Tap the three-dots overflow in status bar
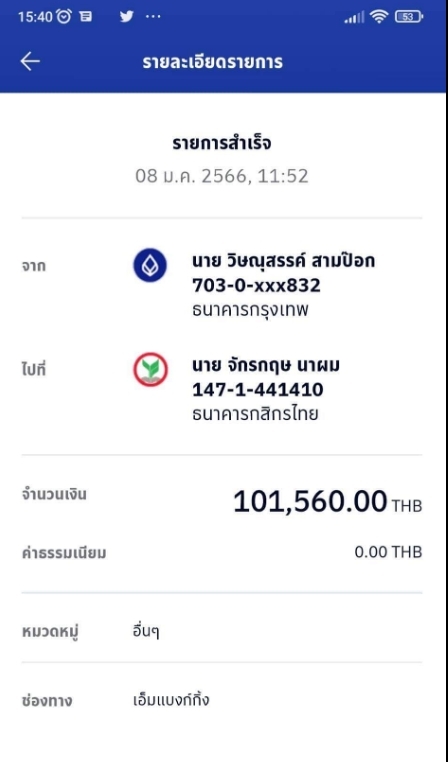 (x=153, y=17)
